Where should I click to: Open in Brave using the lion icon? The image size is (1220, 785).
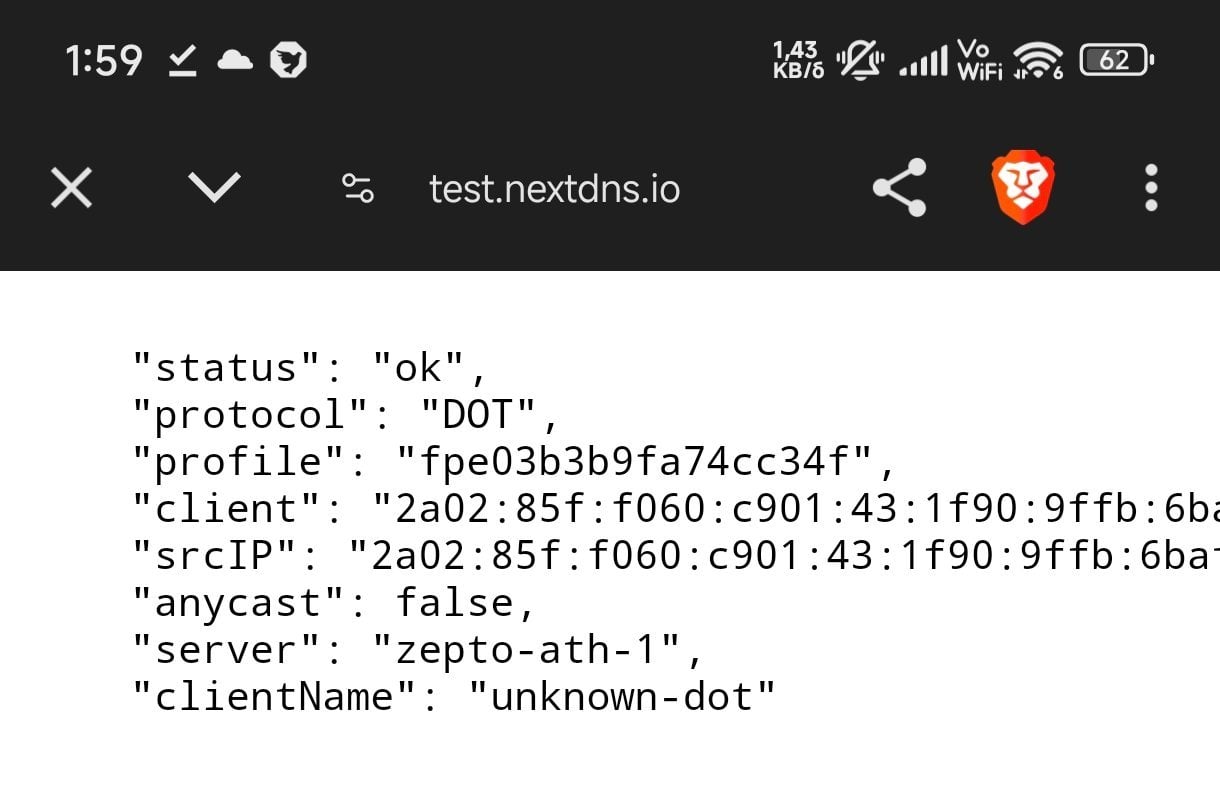[1022, 187]
